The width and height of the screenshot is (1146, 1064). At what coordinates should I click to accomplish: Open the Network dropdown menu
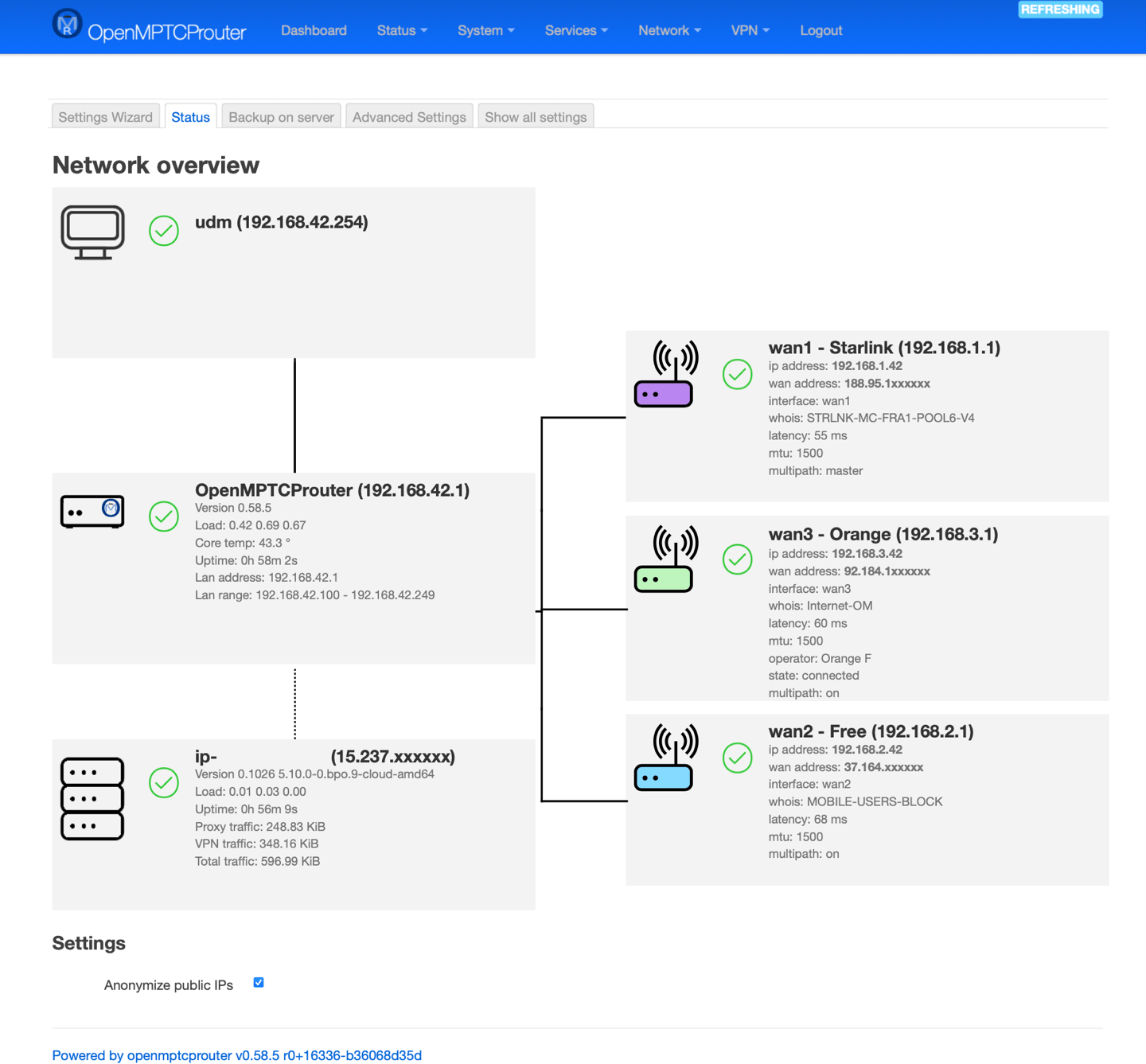(669, 30)
